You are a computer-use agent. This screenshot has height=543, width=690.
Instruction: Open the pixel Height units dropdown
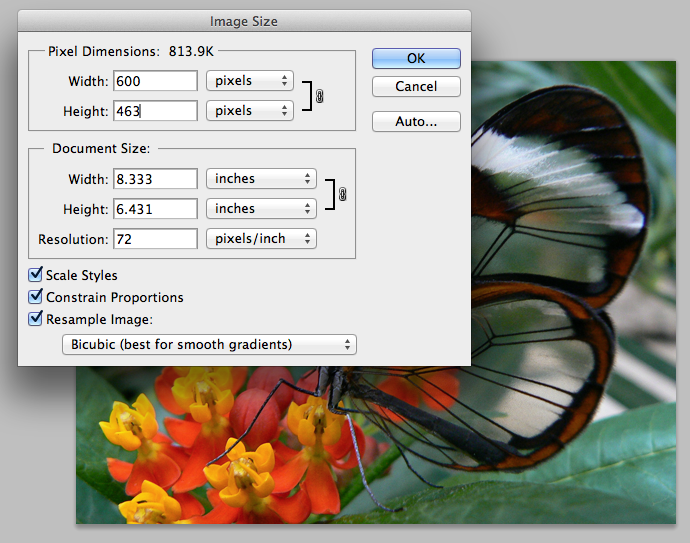250,111
